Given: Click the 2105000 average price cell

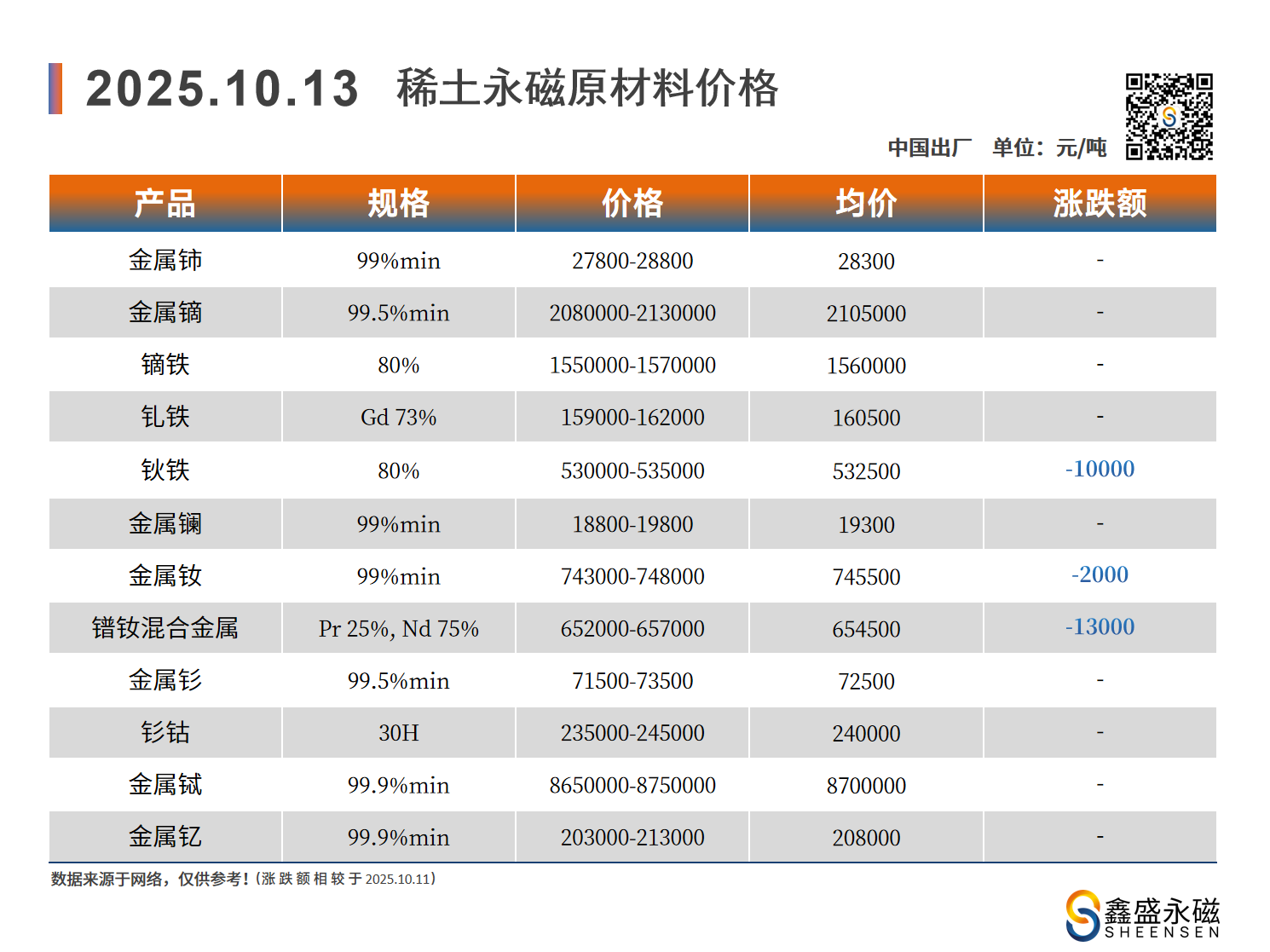Looking at the screenshot, I should pos(866,314).
